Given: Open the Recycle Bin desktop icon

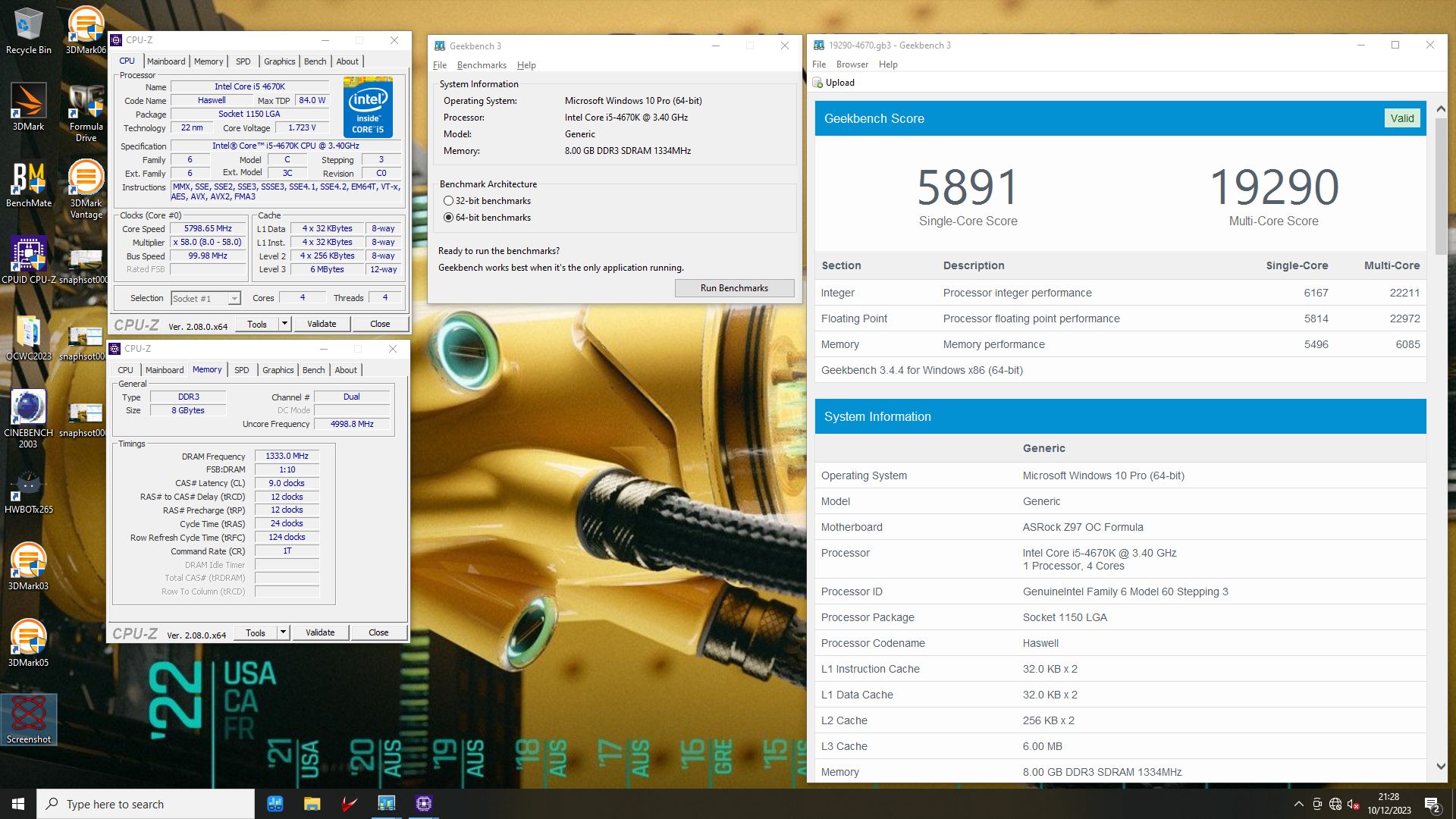Looking at the screenshot, I should 28,31.
